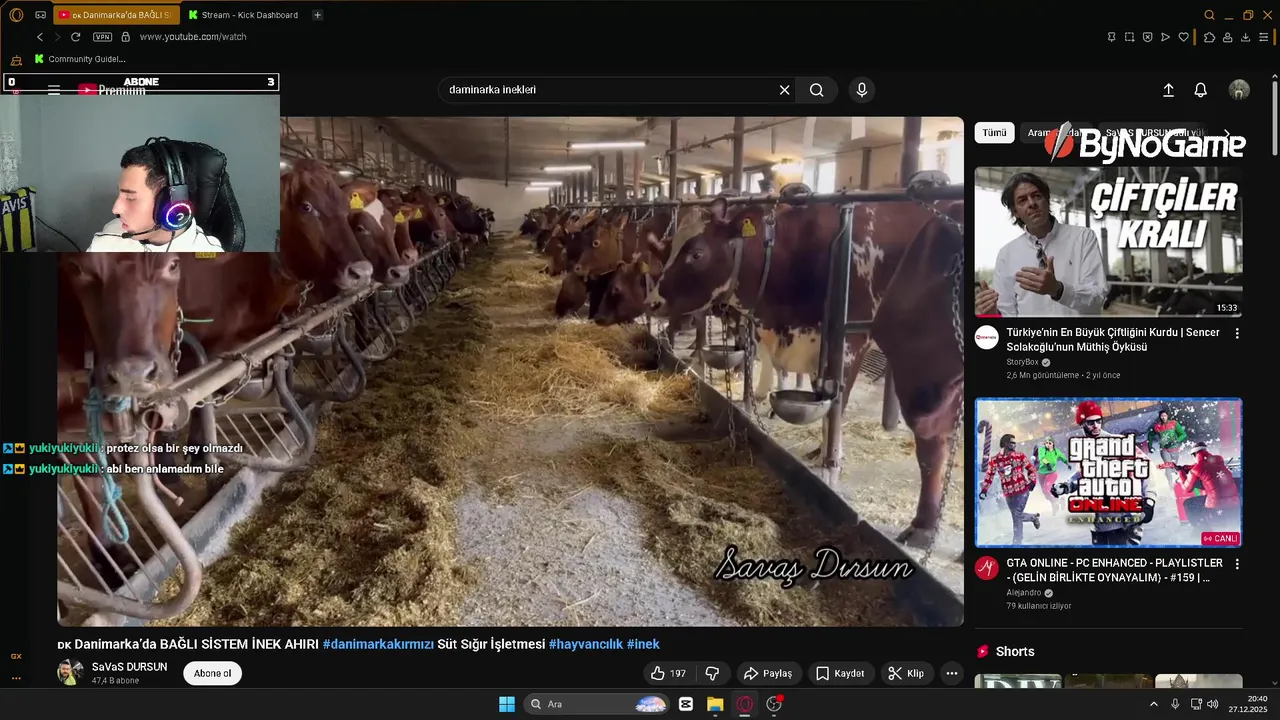
Task: Open the YouTube create/upload icon
Action: pyautogui.click(x=1168, y=90)
